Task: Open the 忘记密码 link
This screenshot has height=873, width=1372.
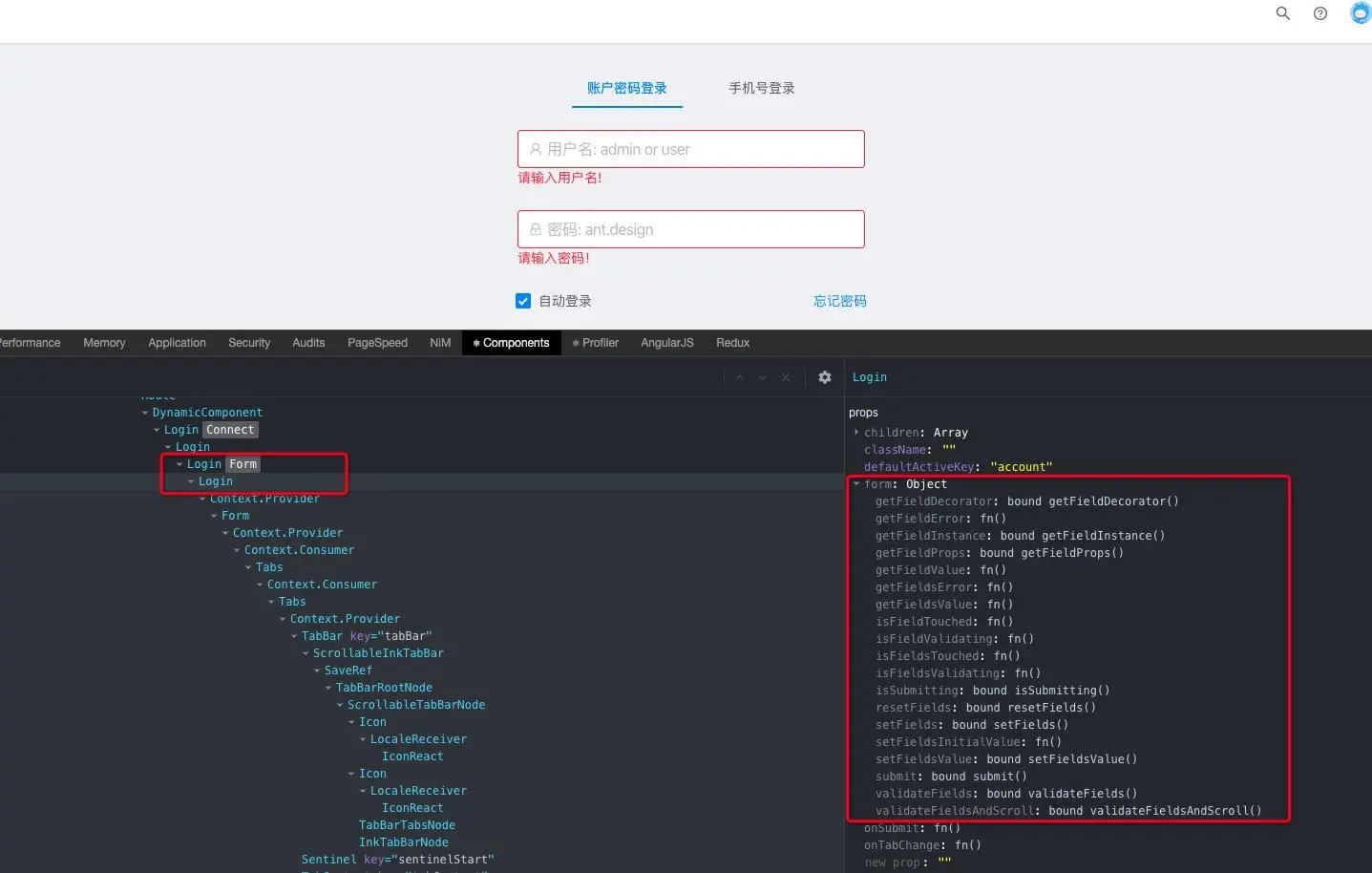Action: point(840,301)
